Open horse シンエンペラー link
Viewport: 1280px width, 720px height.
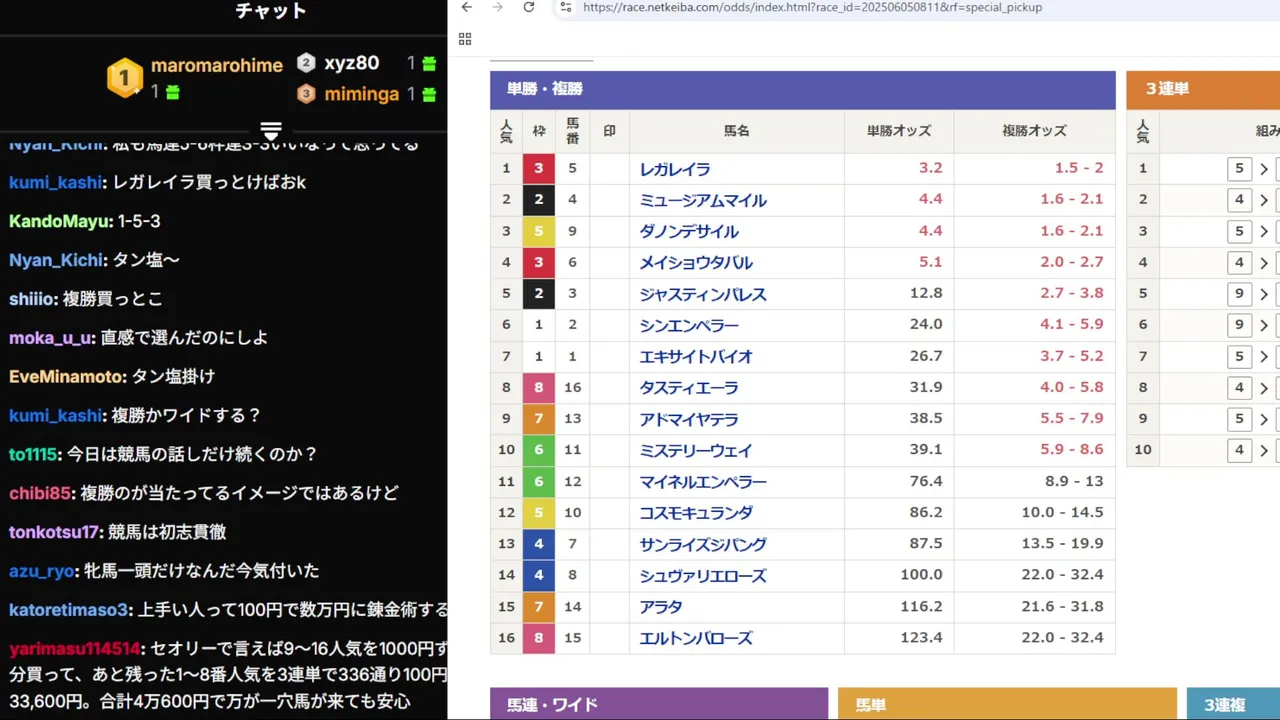tap(689, 325)
